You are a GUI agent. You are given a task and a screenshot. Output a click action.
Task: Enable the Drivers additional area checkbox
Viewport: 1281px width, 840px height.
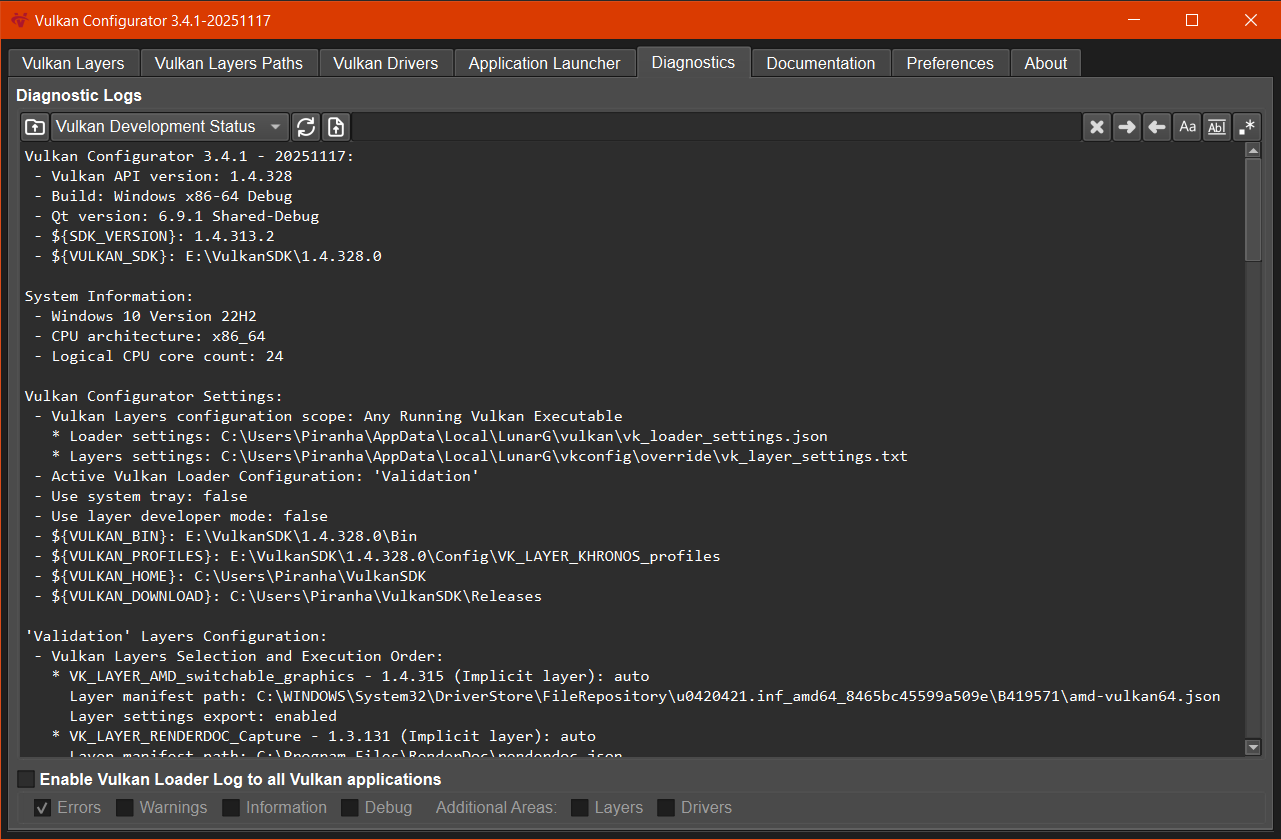tap(666, 808)
